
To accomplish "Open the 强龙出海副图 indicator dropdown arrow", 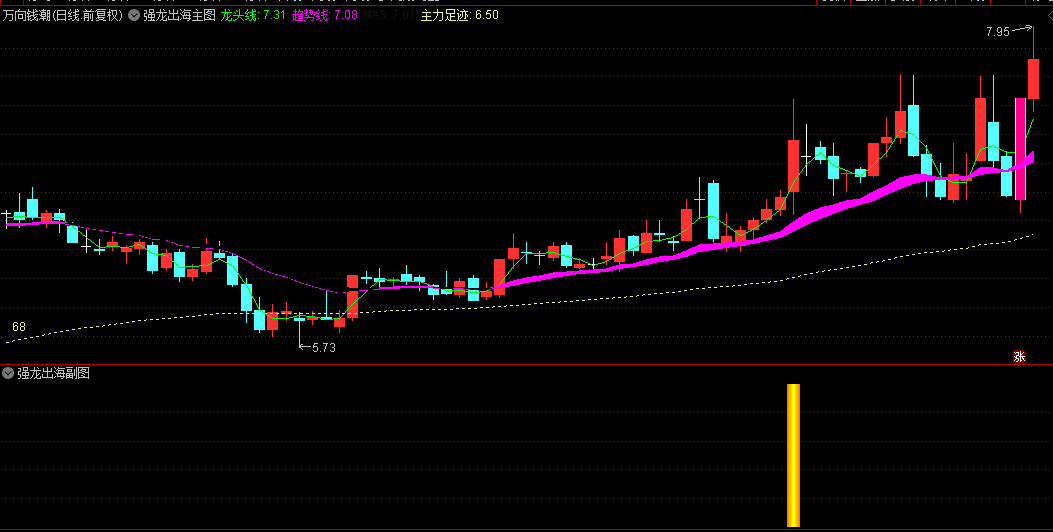I will point(8,373).
